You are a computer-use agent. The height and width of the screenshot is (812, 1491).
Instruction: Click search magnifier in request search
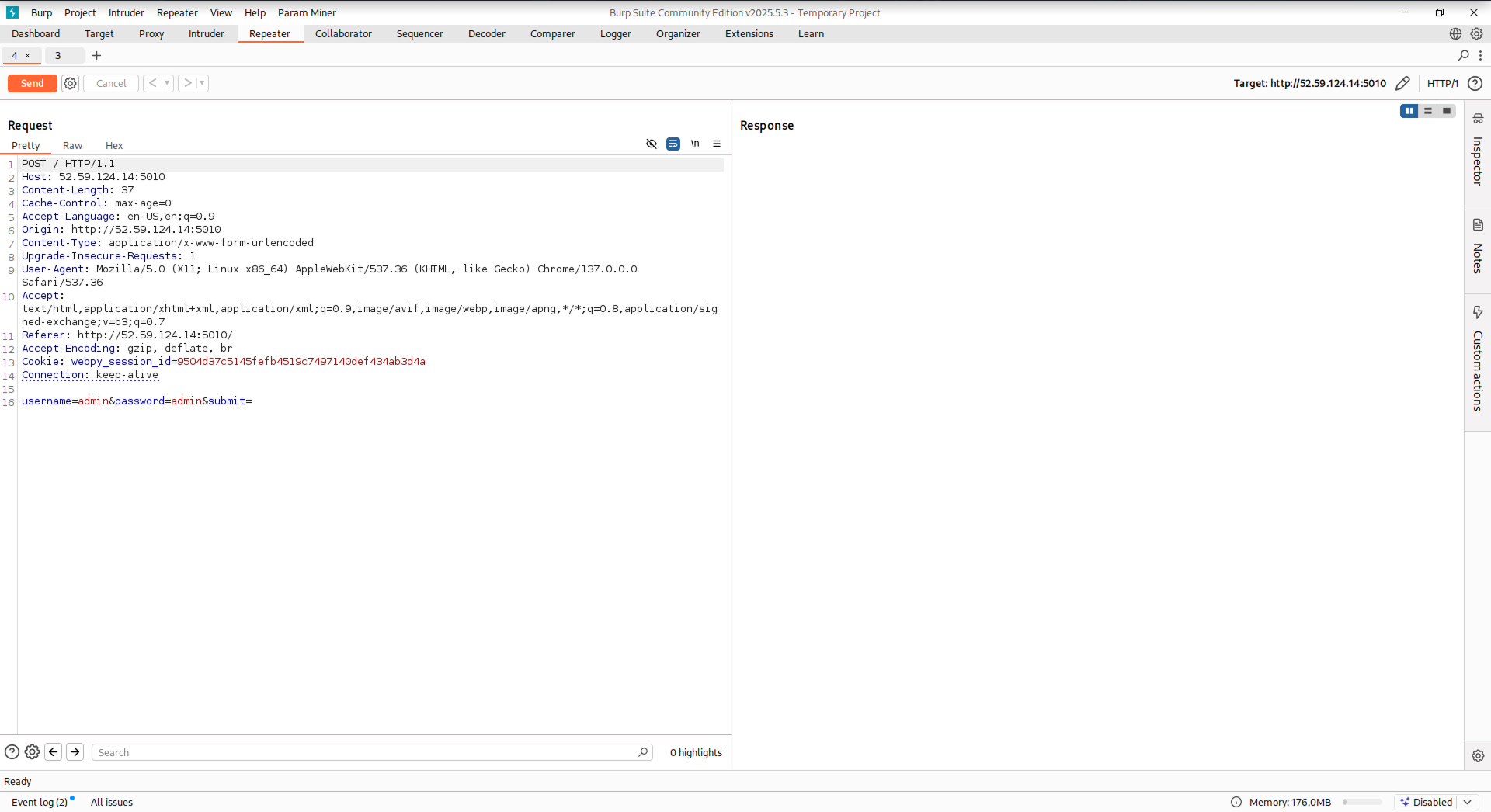coord(643,752)
